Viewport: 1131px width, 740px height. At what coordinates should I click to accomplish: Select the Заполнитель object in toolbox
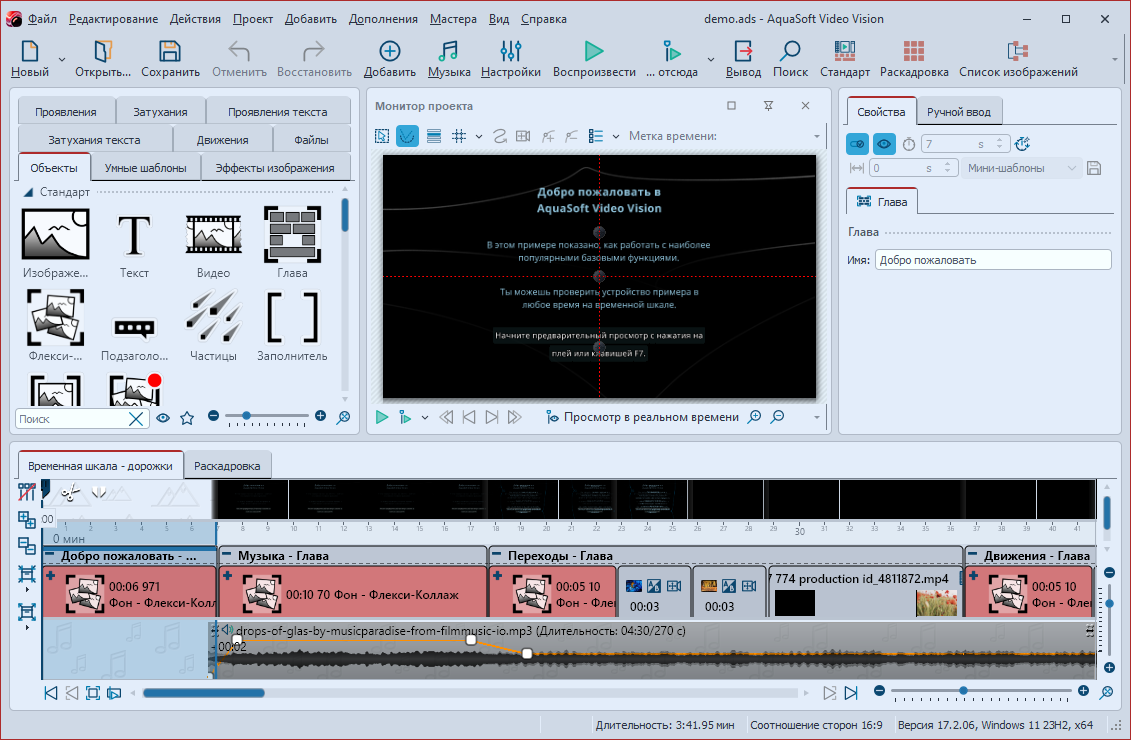[x=292, y=326]
